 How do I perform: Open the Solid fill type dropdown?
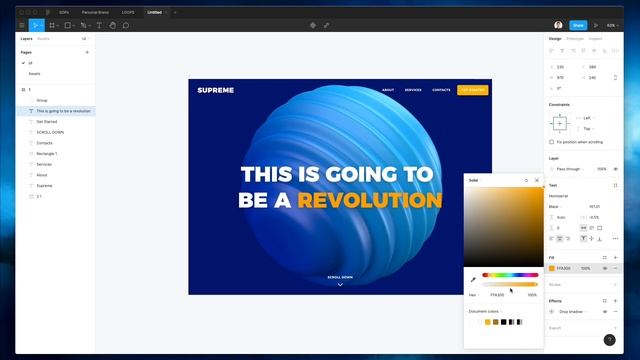click(475, 180)
